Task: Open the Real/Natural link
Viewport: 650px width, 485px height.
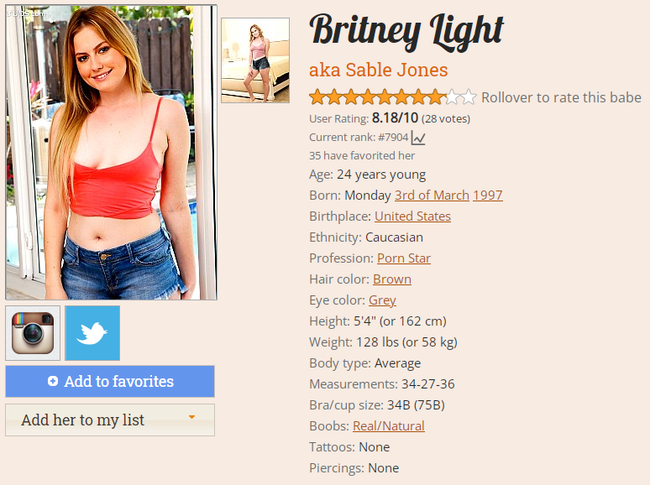Action: (x=389, y=426)
